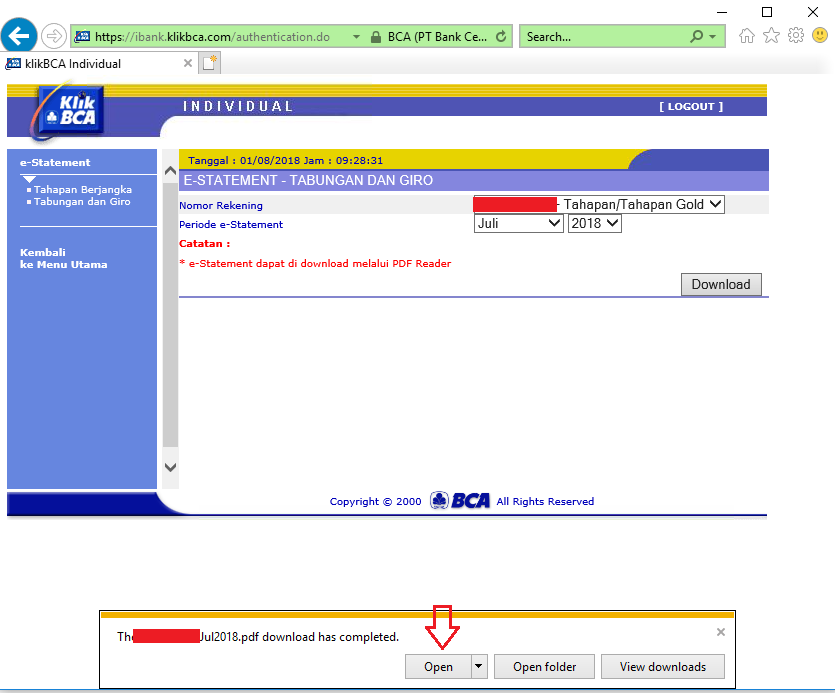Click the BCA logo in footer

pyautogui.click(x=460, y=501)
